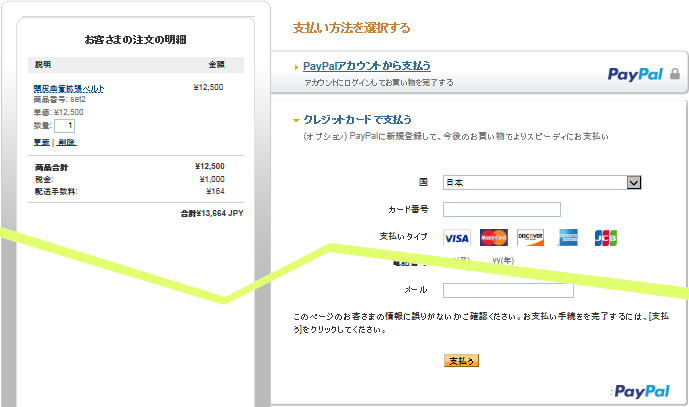This screenshot has width=689, height=407.
Task: Expand the PayPalアカウントから支払う section arrow
Action: point(296,67)
